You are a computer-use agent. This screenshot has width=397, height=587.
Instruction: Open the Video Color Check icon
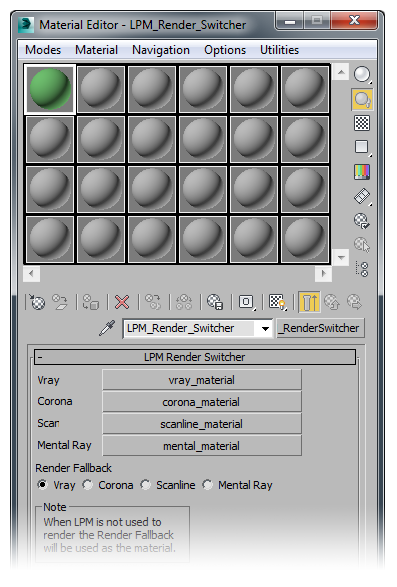[362, 172]
